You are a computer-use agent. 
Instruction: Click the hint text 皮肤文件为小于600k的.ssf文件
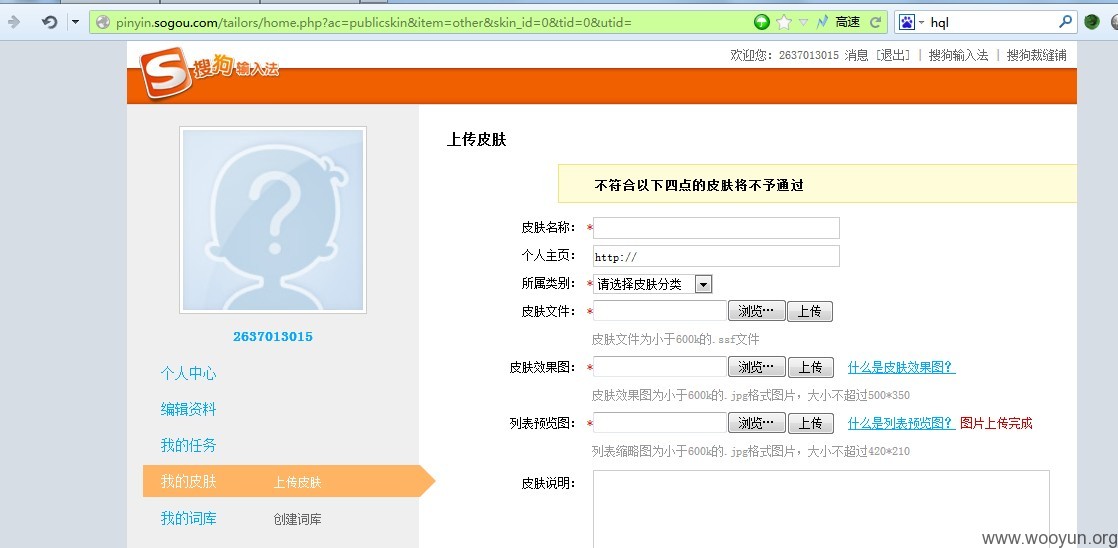click(x=675, y=340)
